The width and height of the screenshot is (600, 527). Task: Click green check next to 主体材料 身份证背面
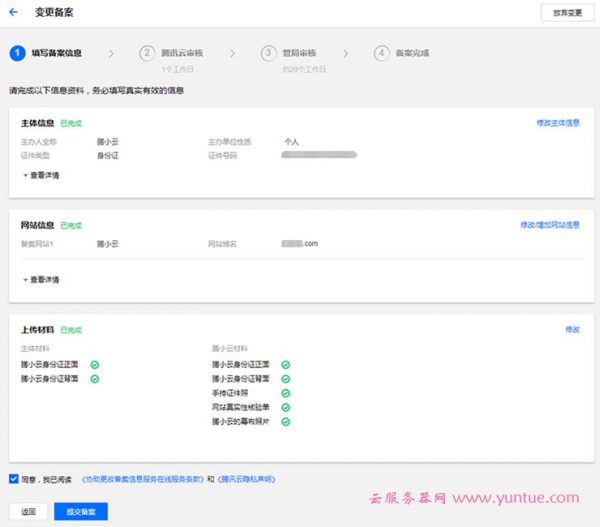pos(95,379)
